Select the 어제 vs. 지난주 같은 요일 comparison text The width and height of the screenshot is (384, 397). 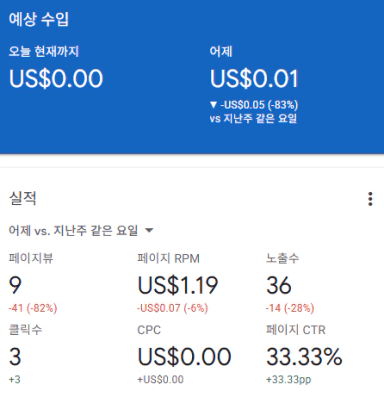73,230
